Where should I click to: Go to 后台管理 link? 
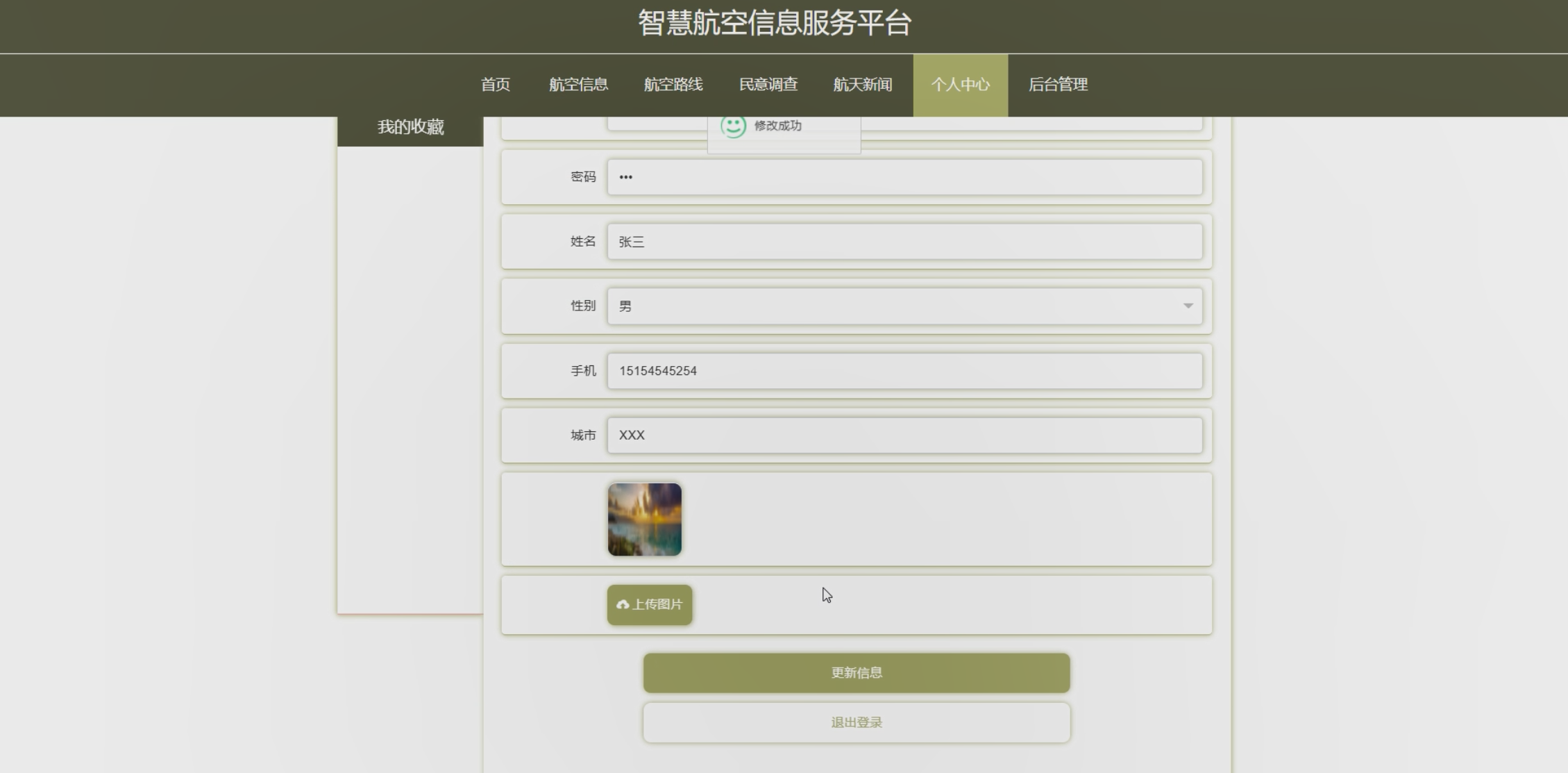point(1057,85)
